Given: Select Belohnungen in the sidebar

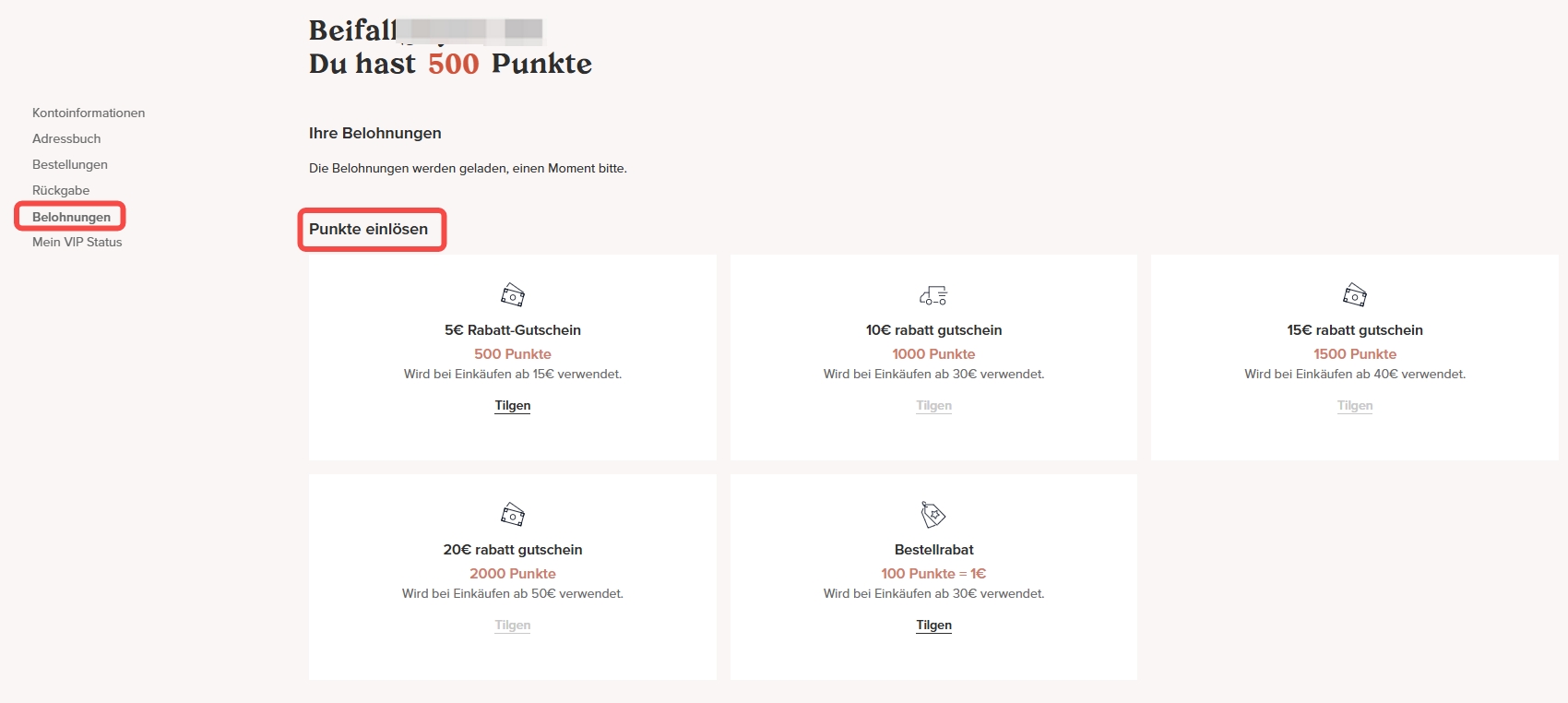Looking at the screenshot, I should (x=71, y=217).
